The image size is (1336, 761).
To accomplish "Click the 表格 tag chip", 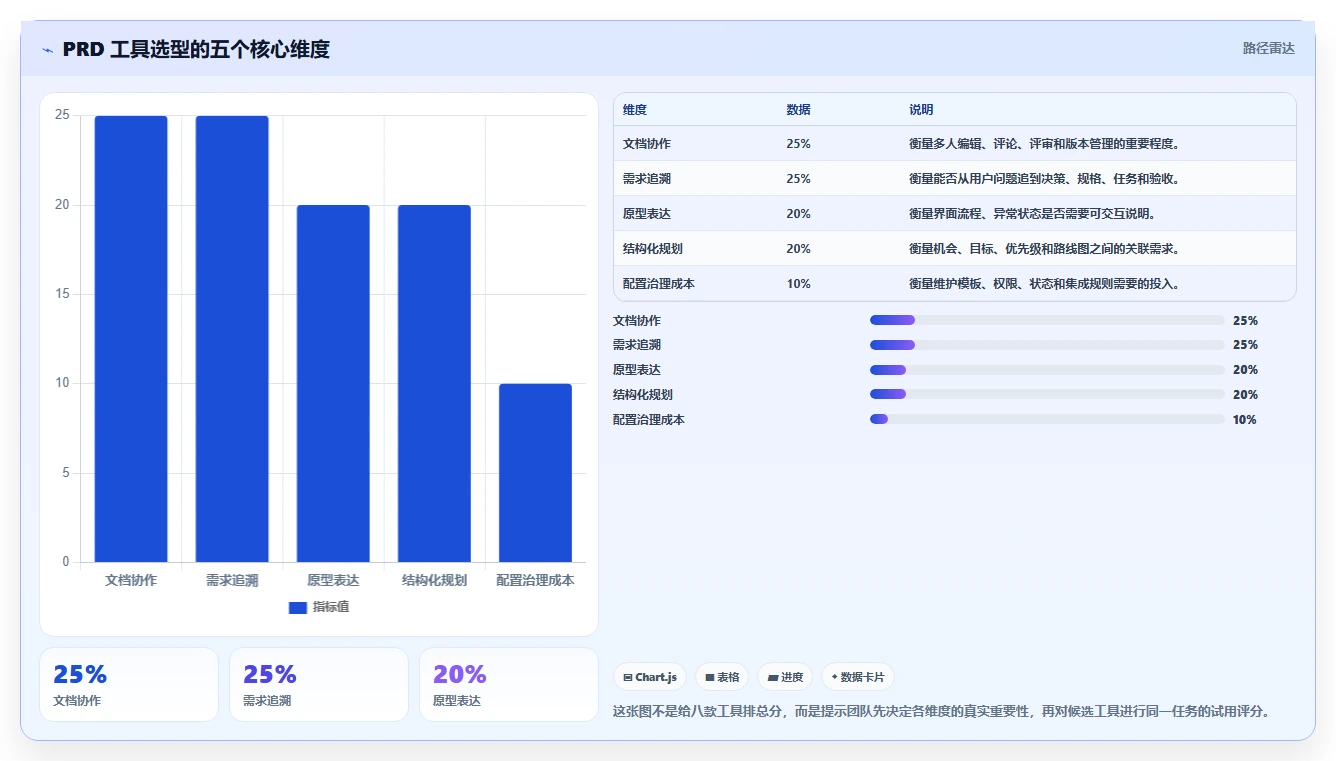I will tap(722, 677).
